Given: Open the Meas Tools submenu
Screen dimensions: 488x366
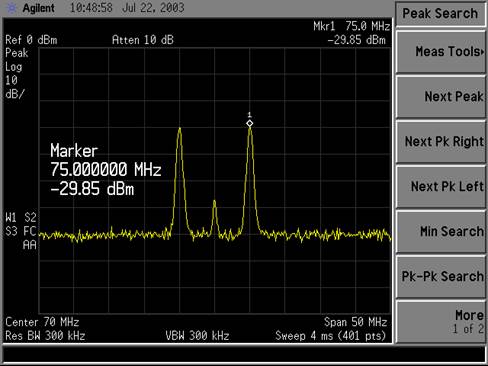Looking at the screenshot, I should coord(441,52).
